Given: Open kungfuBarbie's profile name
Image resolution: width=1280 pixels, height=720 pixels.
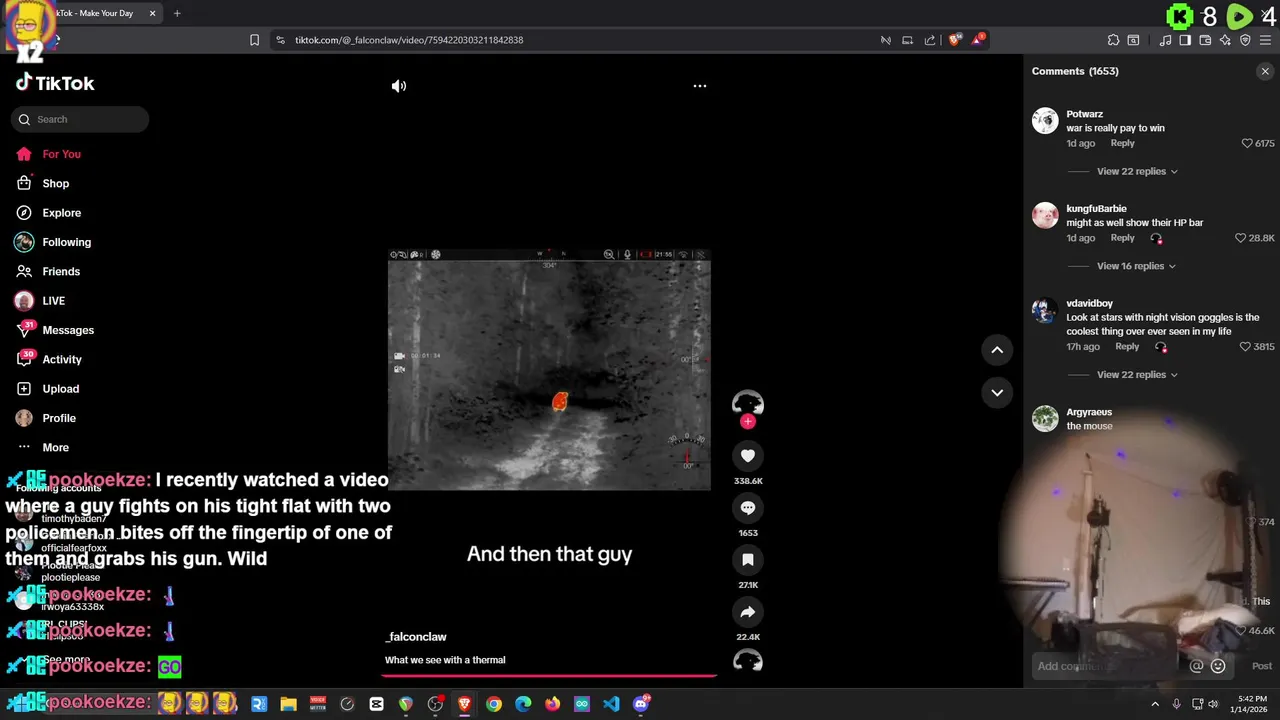Looking at the screenshot, I should 1096,209.
